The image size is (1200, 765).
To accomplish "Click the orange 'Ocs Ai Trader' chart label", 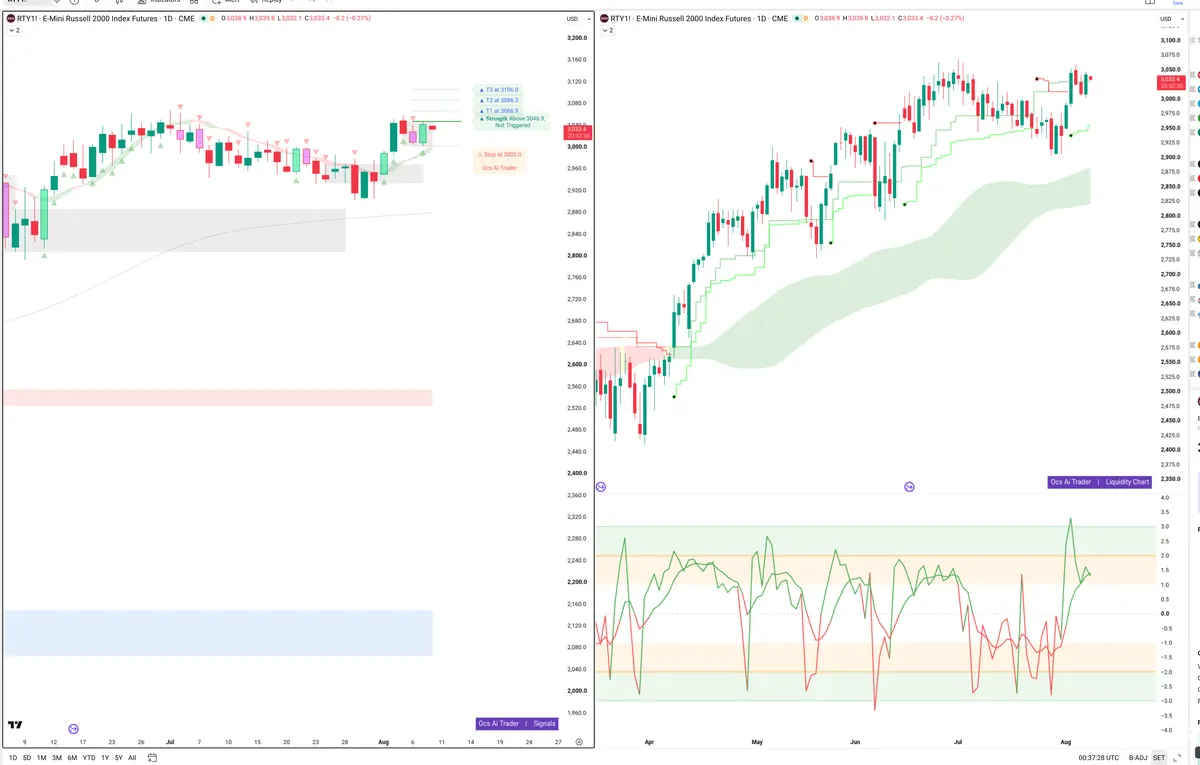I will [499, 168].
